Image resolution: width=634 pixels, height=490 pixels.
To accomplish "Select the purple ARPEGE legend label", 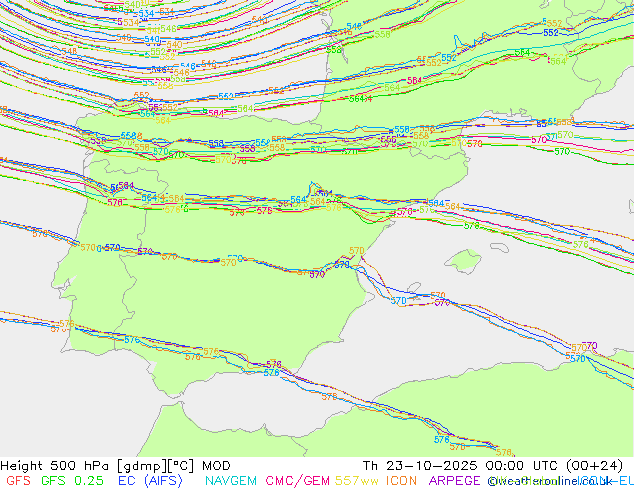I will click(454, 481).
